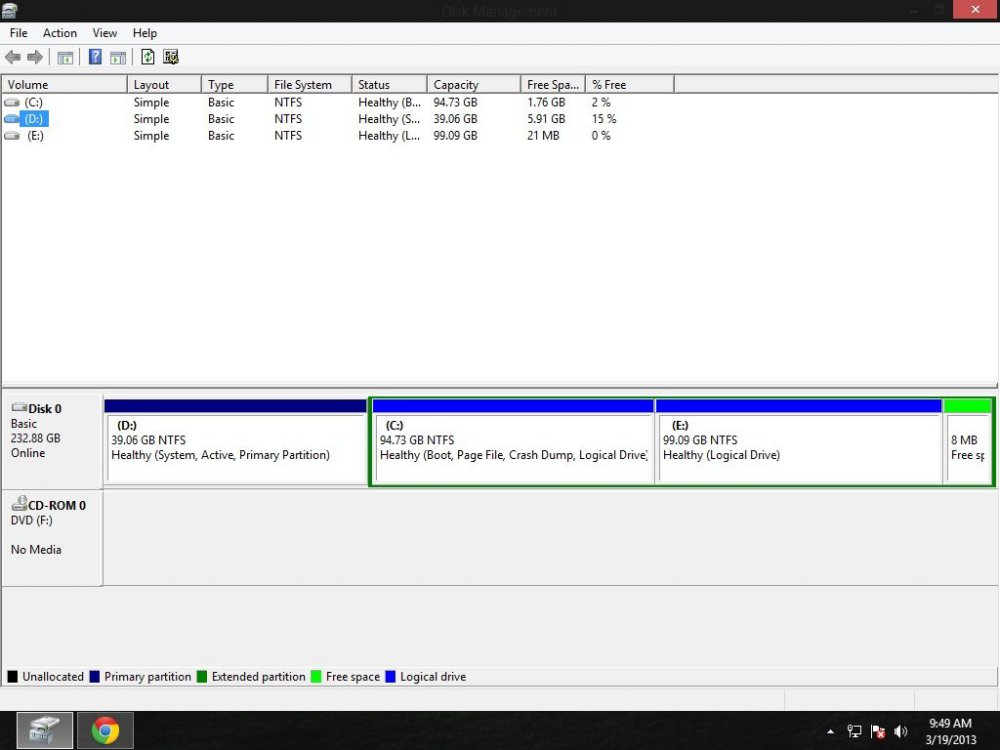The height and width of the screenshot is (750, 1000).
Task: Launch Google Chrome from the taskbar
Action: click(x=105, y=730)
